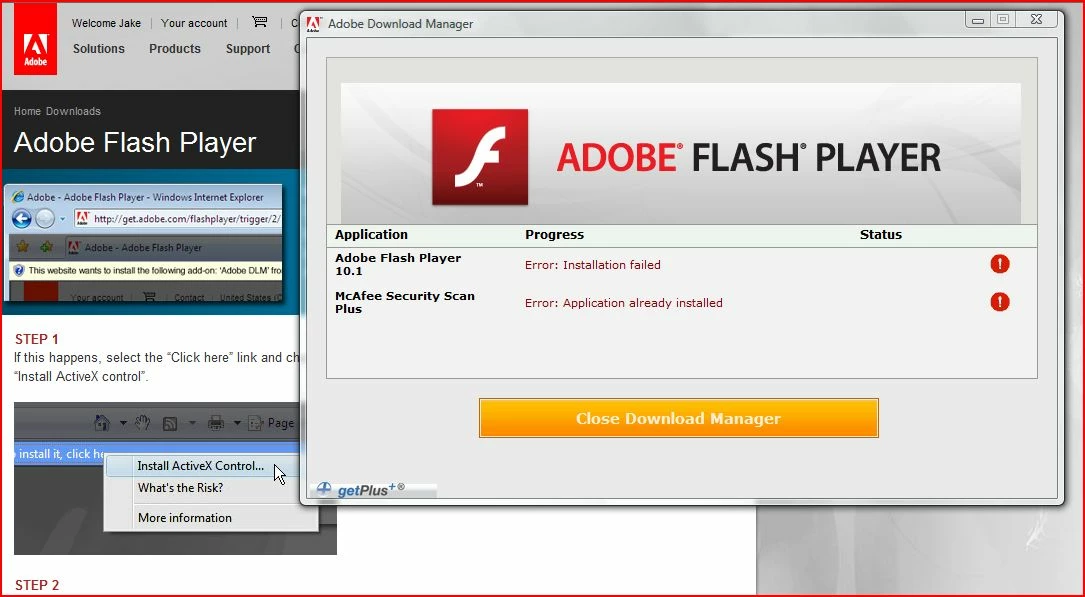Click the Close Download Manager button
The width and height of the screenshot is (1085, 597).
(678, 418)
